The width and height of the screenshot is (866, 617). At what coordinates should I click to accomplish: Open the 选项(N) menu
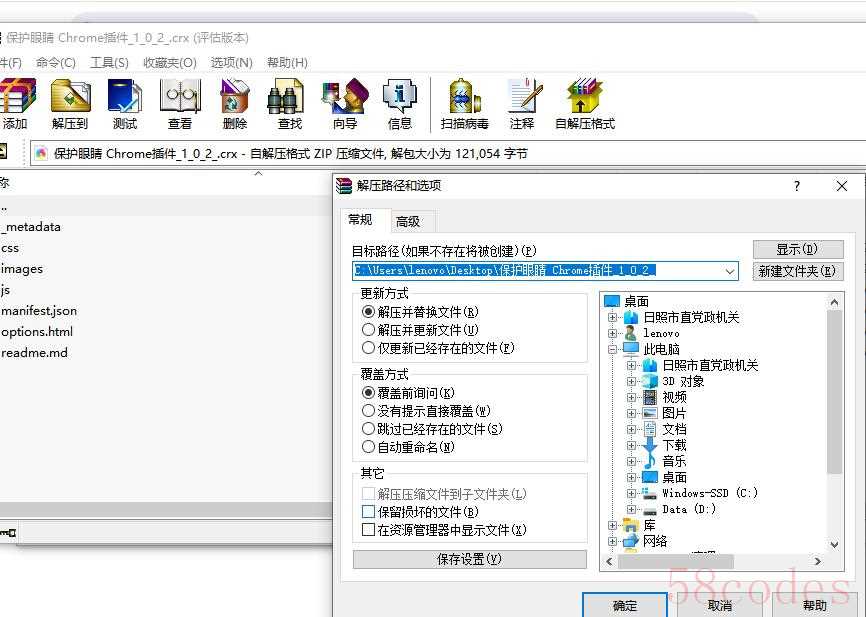pyautogui.click(x=231, y=62)
